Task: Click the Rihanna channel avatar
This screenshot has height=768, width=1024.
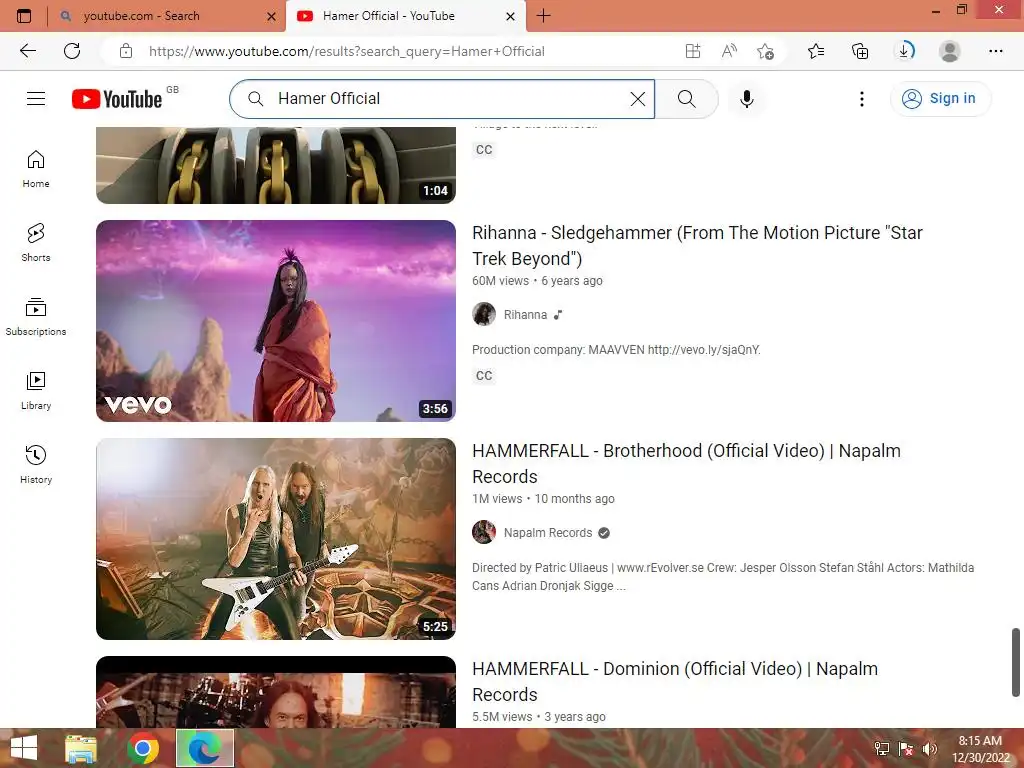Action: 484,314
